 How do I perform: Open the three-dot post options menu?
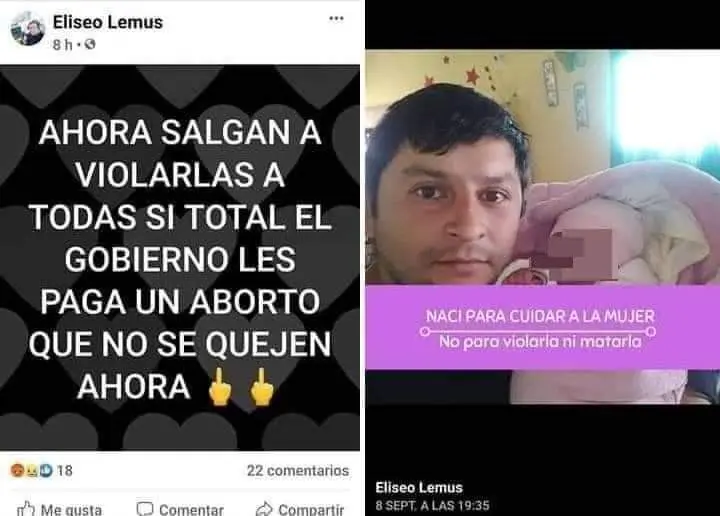[336, 18]
